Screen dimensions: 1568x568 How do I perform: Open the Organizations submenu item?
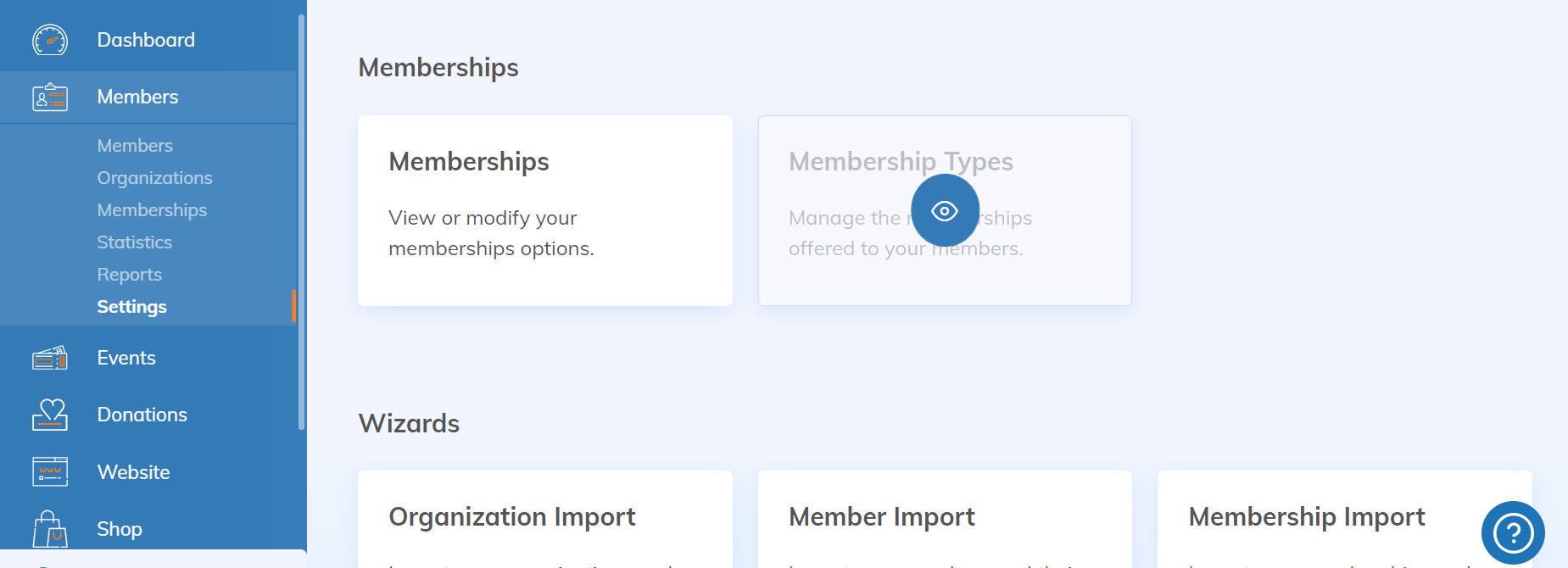tap(154, 178)
